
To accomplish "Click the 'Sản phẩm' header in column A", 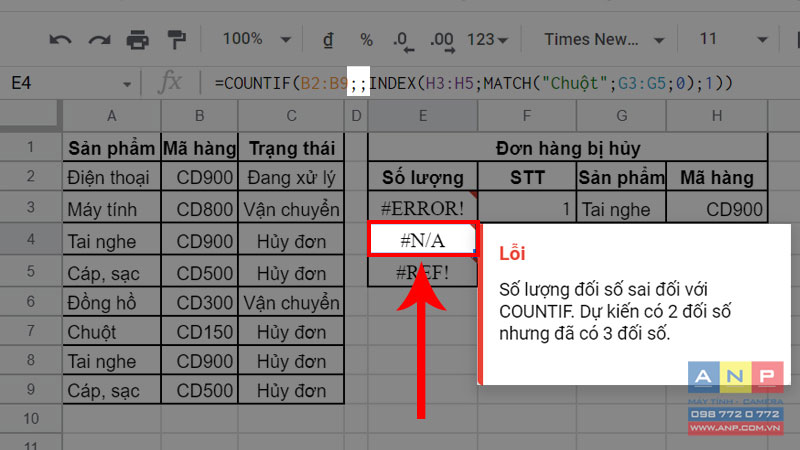I will (x=112, y=148).
